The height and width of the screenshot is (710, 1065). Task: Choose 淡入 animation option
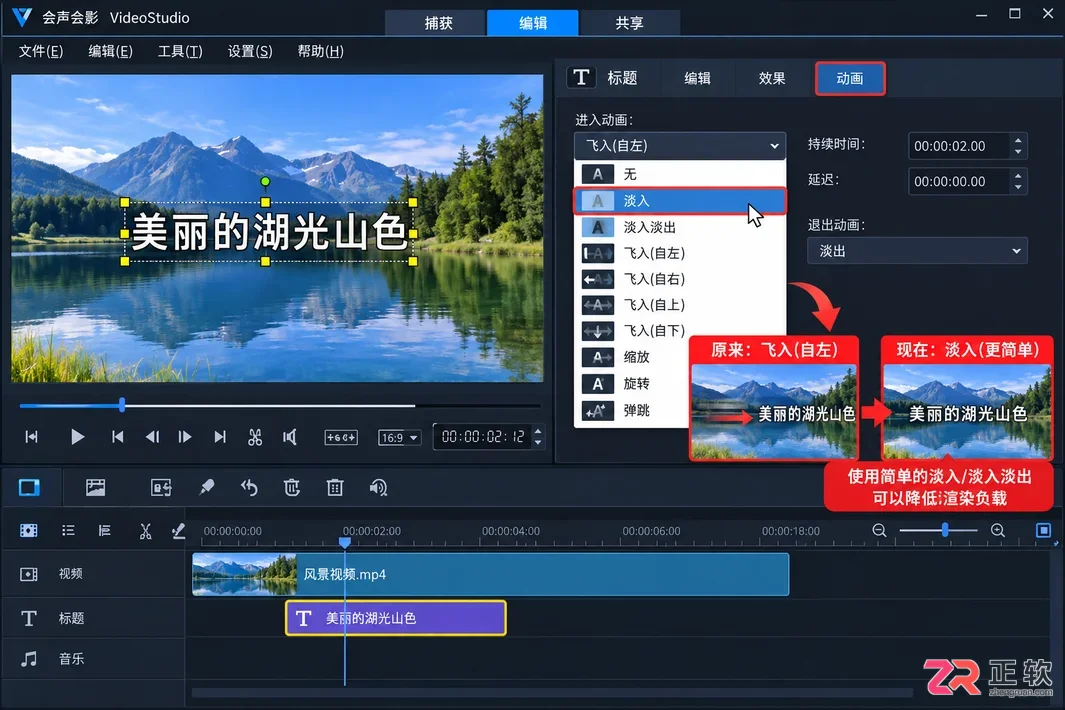tap(680, 201)
